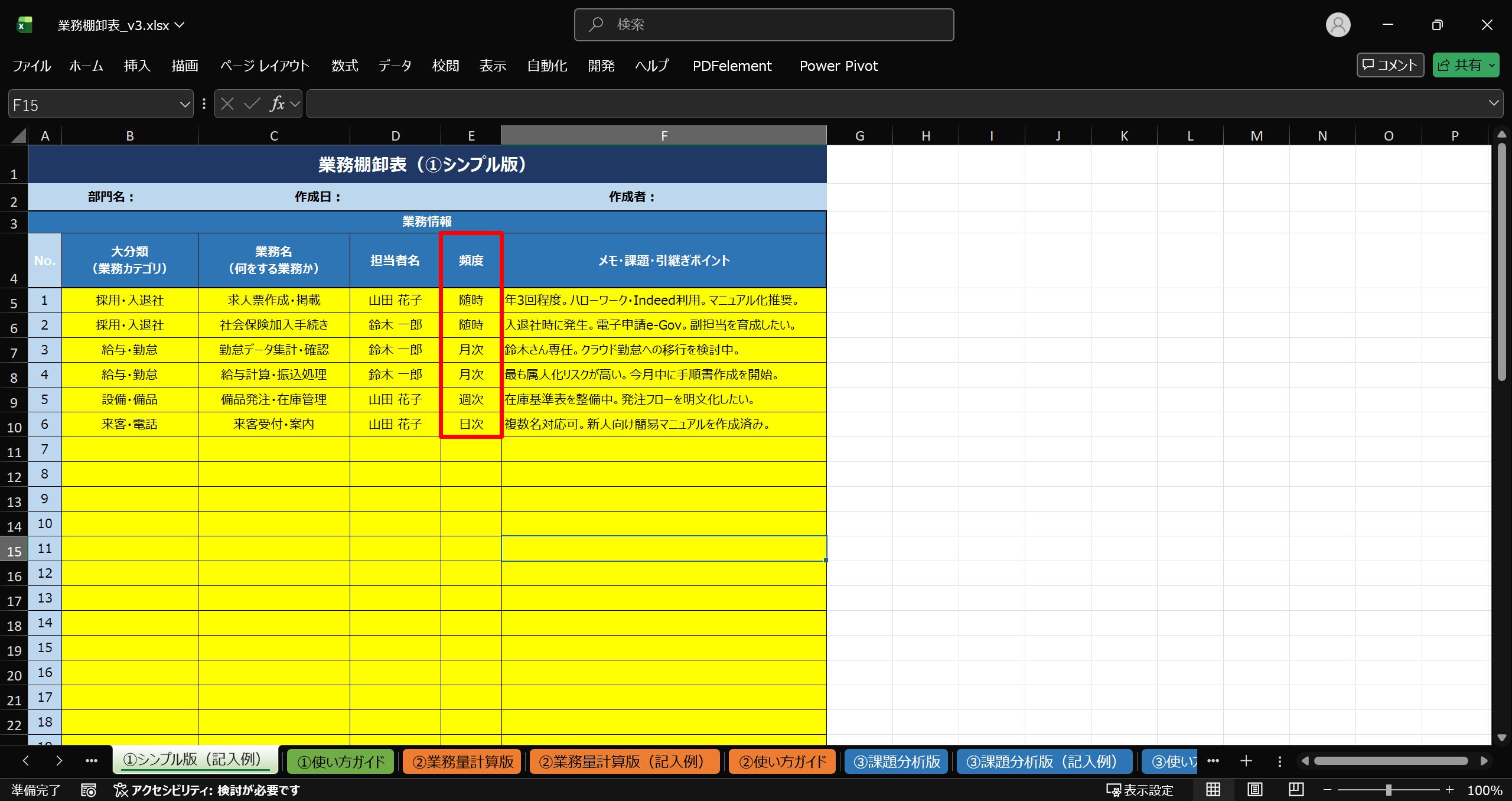Image resolution: width=1512 pixels, height=801 pixels.
Task: Expand the Name Box dropdown arrow
Action: [x=184, y=105]
